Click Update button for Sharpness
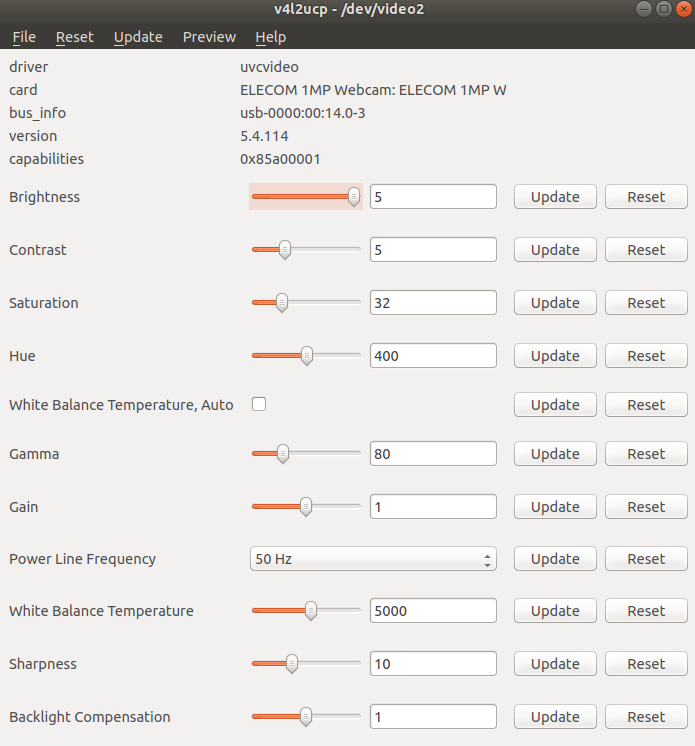This screenshot has height=746, width=695. pyautogui.click(x=555, y=664)
